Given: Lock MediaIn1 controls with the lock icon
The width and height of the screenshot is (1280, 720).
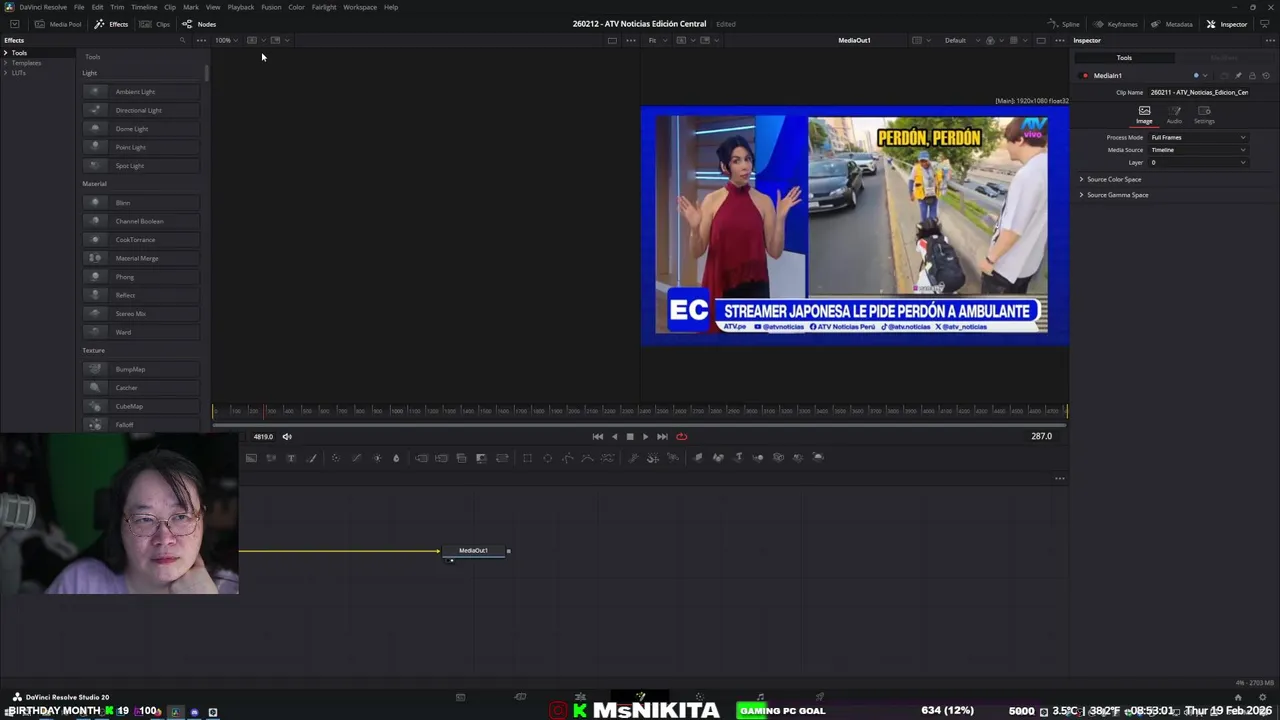Looking at the screenshot, I should pyautogui.click(x=1252, y=76).
